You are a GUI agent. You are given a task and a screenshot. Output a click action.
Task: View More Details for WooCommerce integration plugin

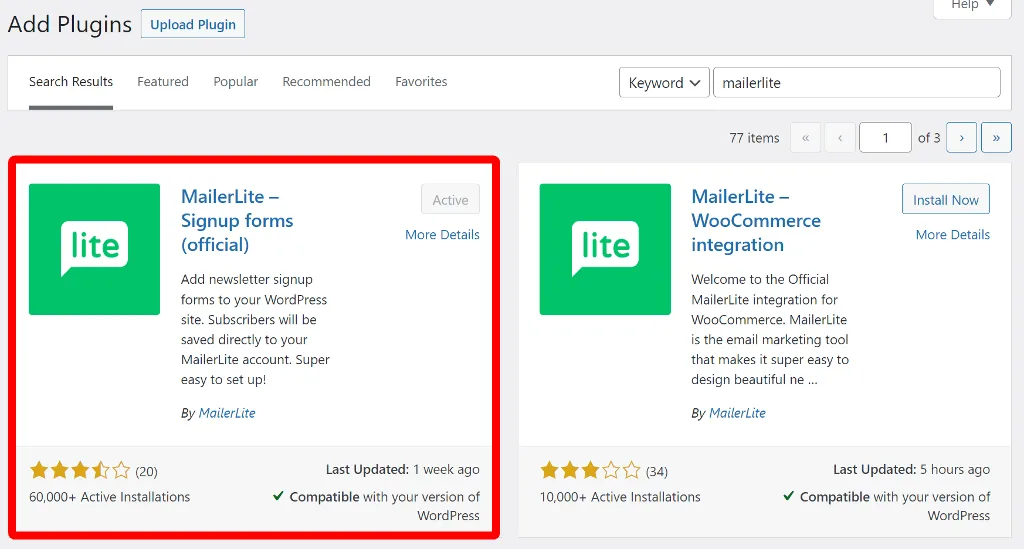(953, 234)
